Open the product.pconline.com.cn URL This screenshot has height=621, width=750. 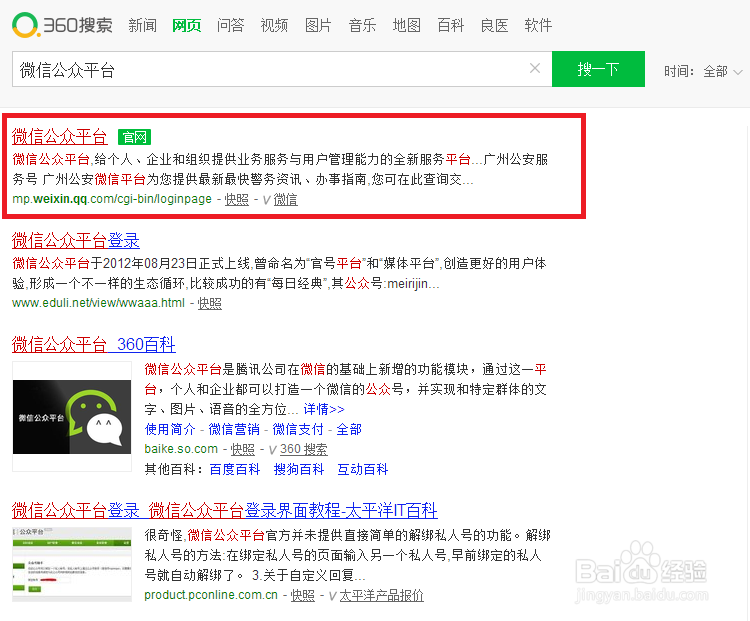tap(211, 595)
